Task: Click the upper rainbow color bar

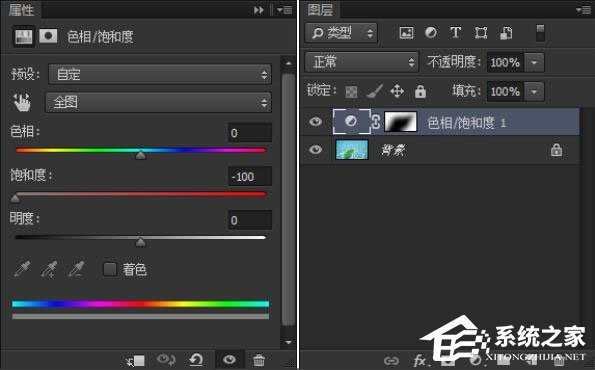Action: tap(140, 304)
